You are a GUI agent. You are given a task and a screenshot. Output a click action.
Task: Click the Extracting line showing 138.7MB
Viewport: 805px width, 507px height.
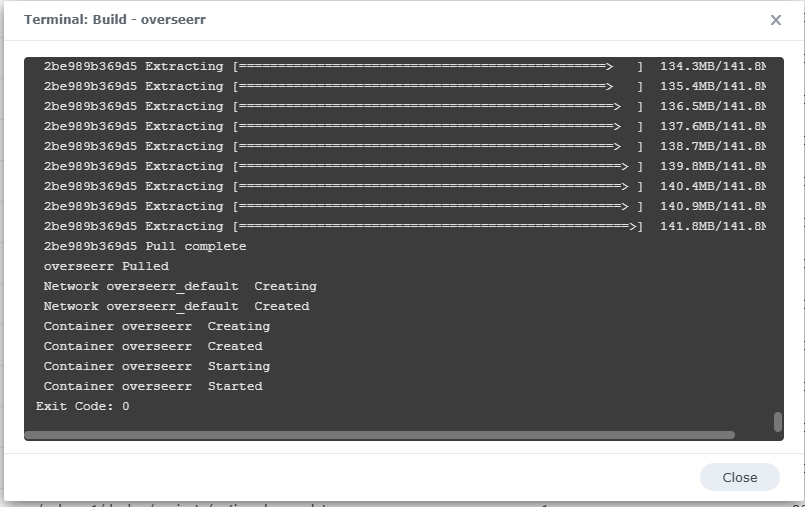[400, 146]
